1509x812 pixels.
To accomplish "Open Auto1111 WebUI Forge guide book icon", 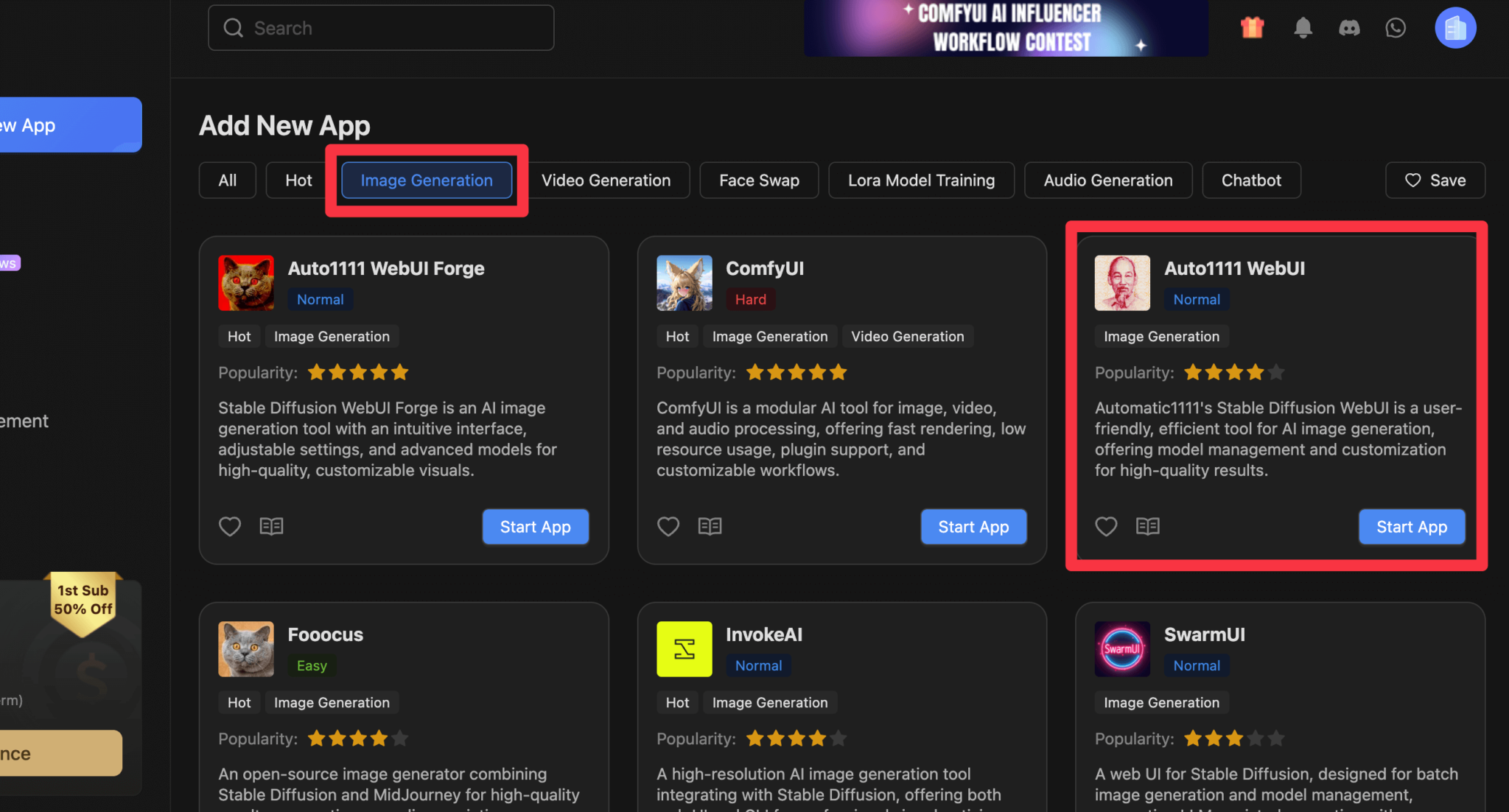I will [x=271, y=526].
